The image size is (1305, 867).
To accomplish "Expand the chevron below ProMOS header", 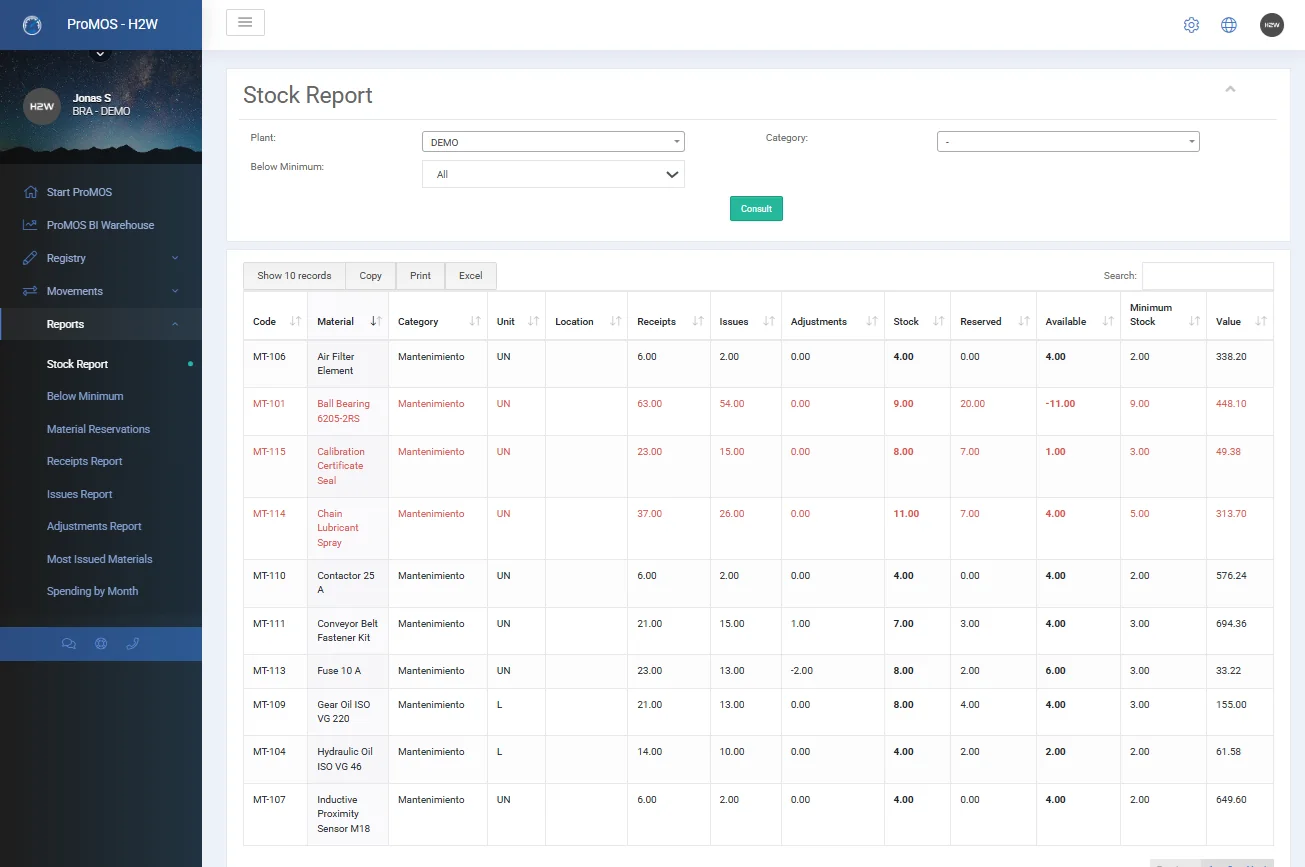I will (x=98, y=53).
